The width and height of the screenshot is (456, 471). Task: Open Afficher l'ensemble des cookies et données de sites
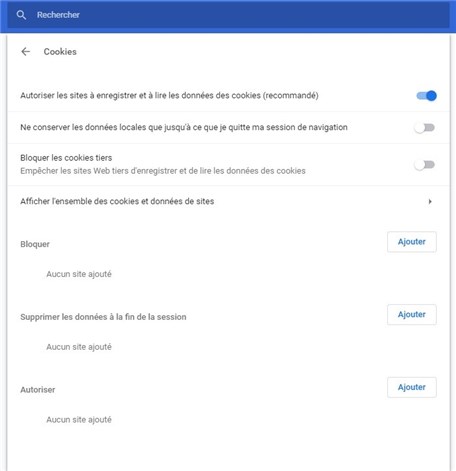pyautogui.click(x=228, y=201)
